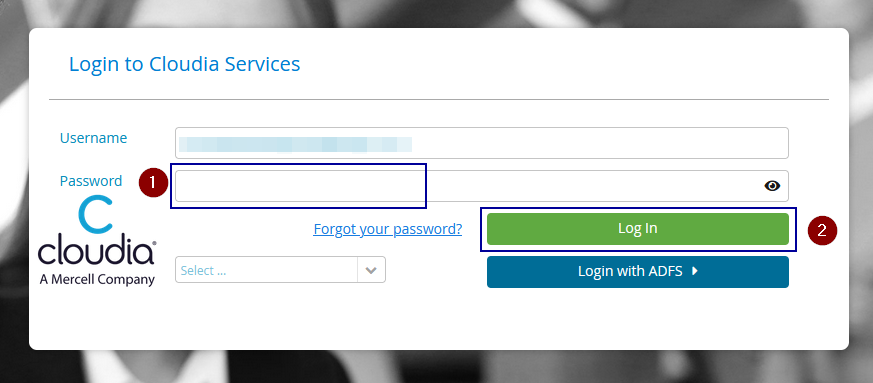873x383 pixels.
Task: Click the blue Cloudia C logo icon
Action: [x=96, y=214]
